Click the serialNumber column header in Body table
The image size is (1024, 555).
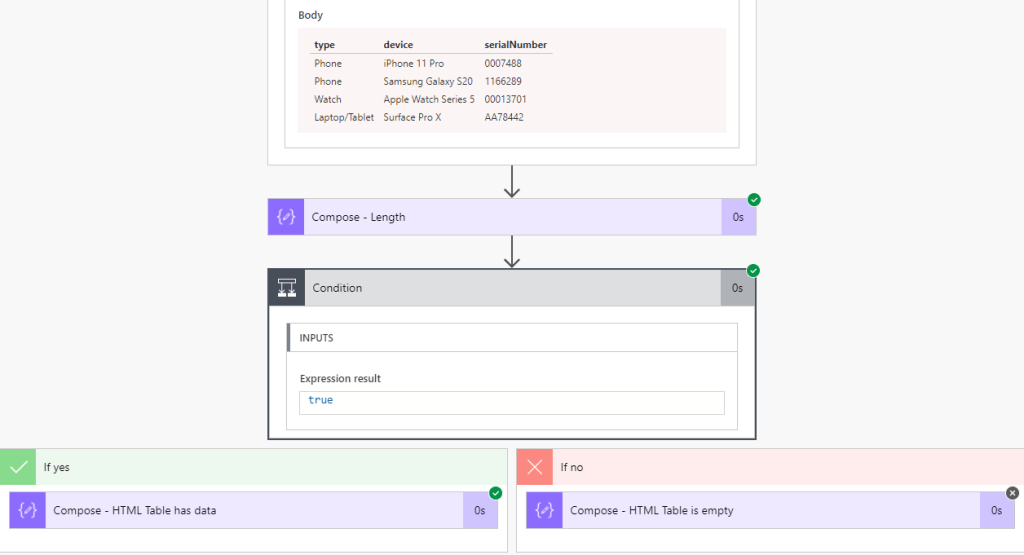click(517, 45)
